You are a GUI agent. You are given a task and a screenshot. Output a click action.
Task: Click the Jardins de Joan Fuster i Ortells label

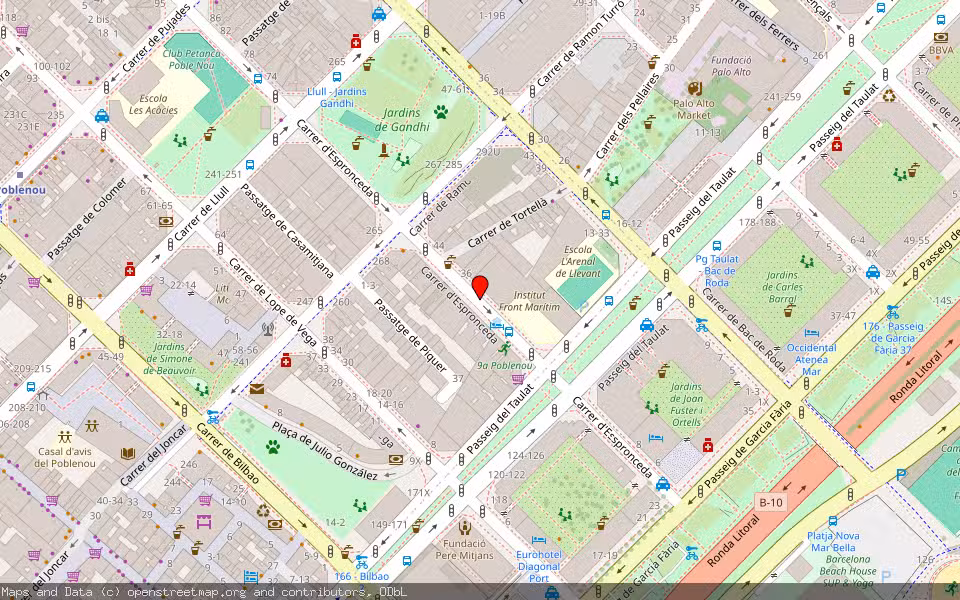click(686, 404)
